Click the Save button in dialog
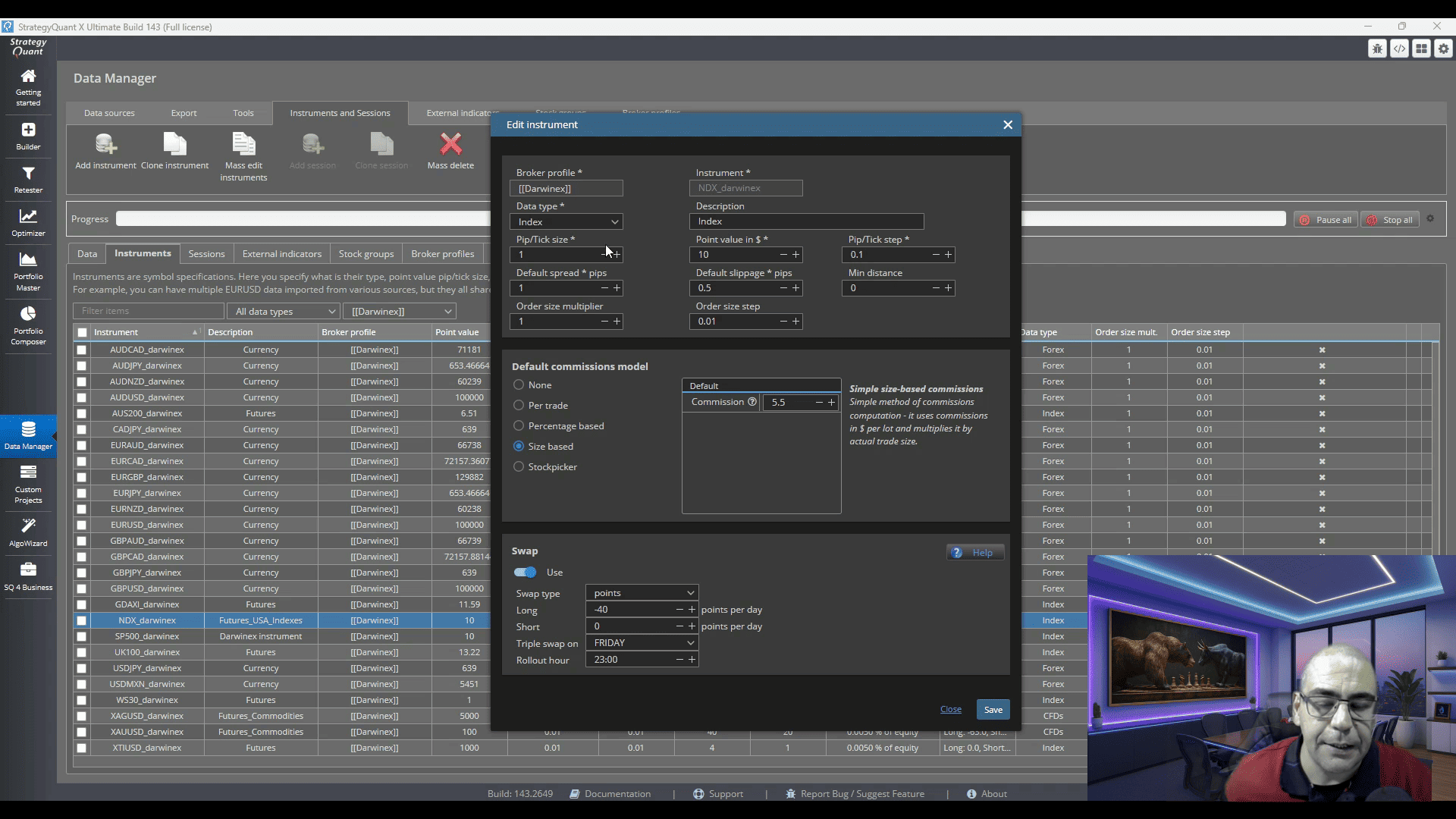The width and height of the screenshot is (1456, 819). [993, 710]
